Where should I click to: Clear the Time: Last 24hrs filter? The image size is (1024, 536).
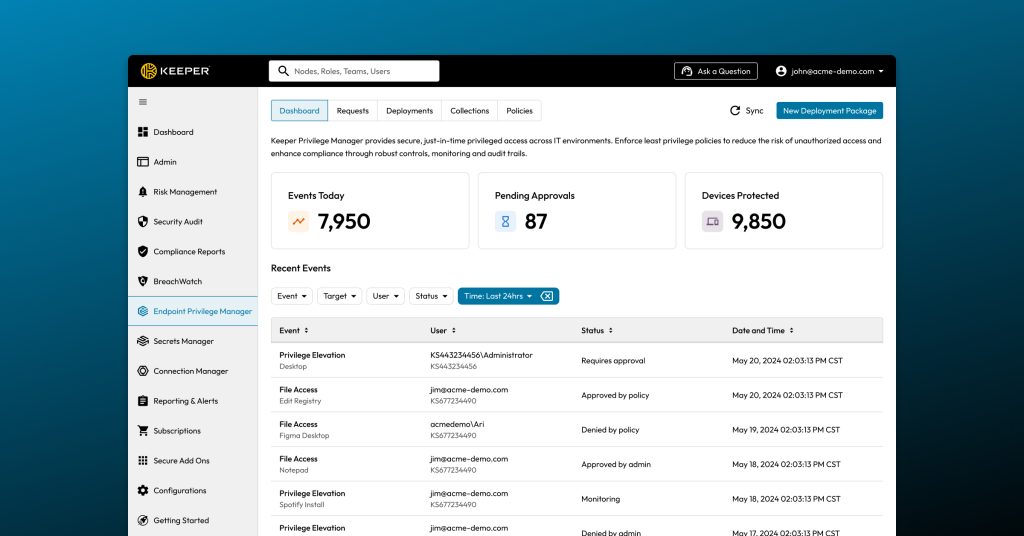pyautogui.click(x=547, y=296)
